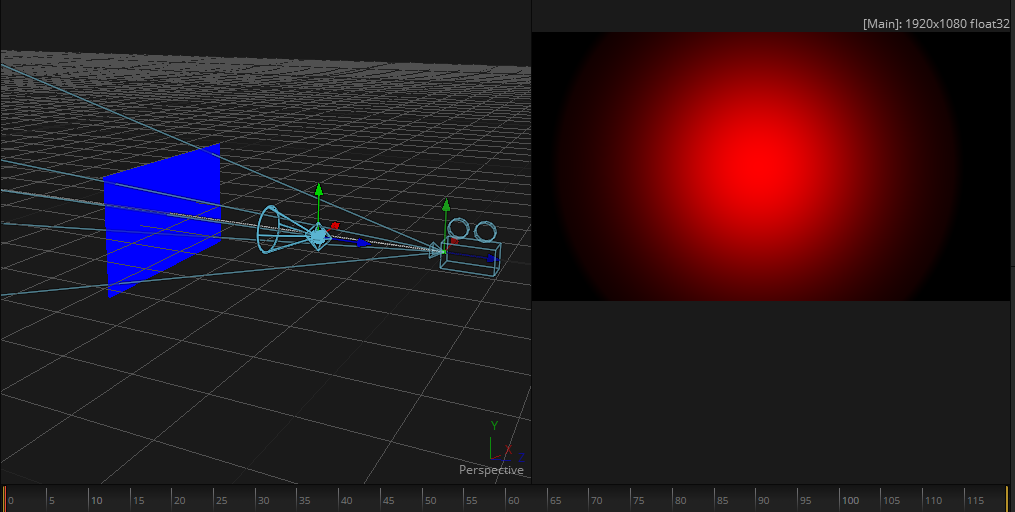Click the 1920x1080 float32 resolution label
The image size is (1015, 512).
pos(936,24)
